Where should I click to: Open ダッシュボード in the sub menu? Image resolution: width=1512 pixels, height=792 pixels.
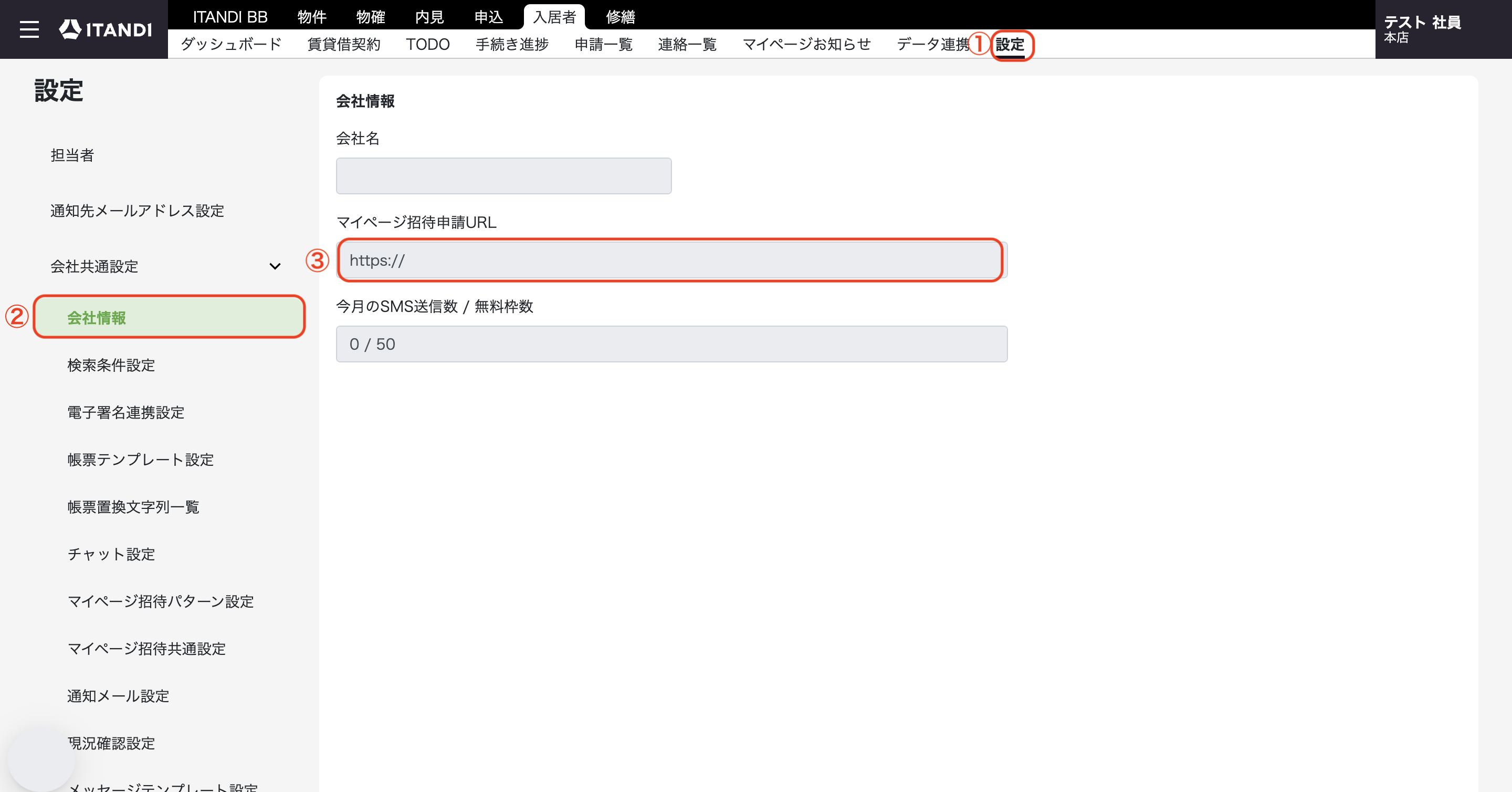[x=231, y=44]
